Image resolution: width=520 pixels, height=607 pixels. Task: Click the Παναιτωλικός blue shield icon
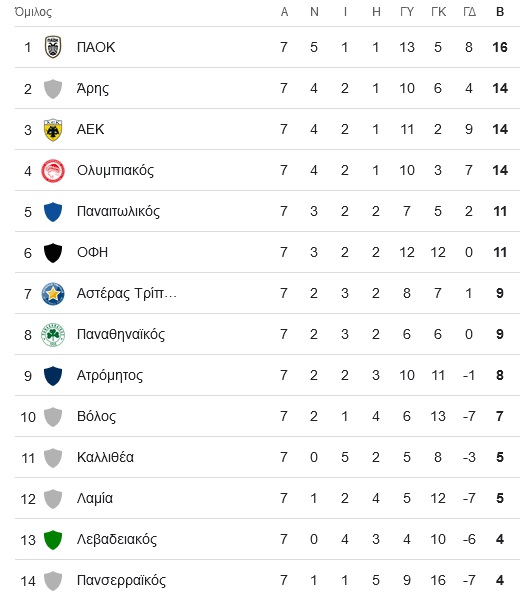coord(53,212)
